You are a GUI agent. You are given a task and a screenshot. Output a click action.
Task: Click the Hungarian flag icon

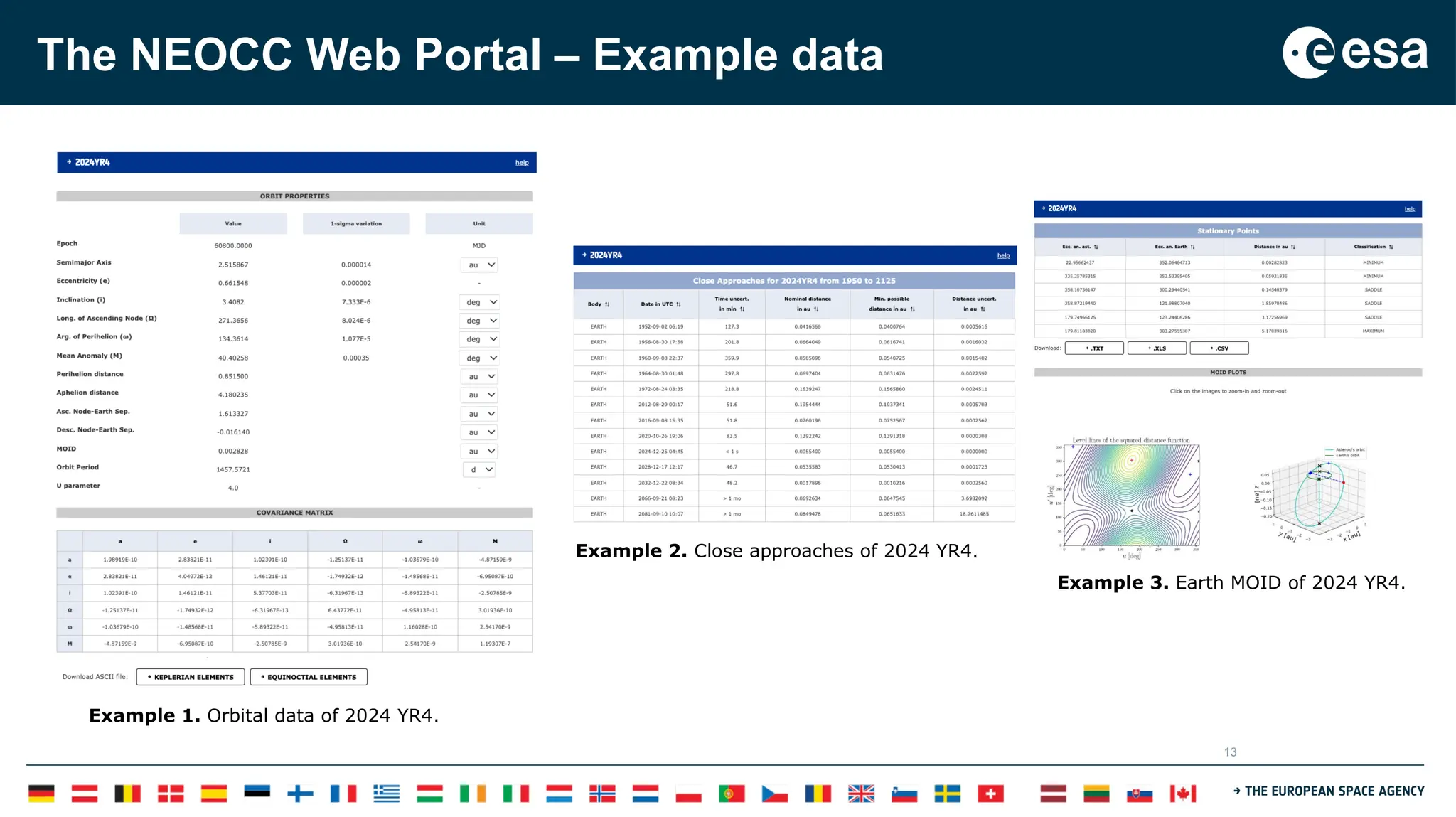coord(429,794)
